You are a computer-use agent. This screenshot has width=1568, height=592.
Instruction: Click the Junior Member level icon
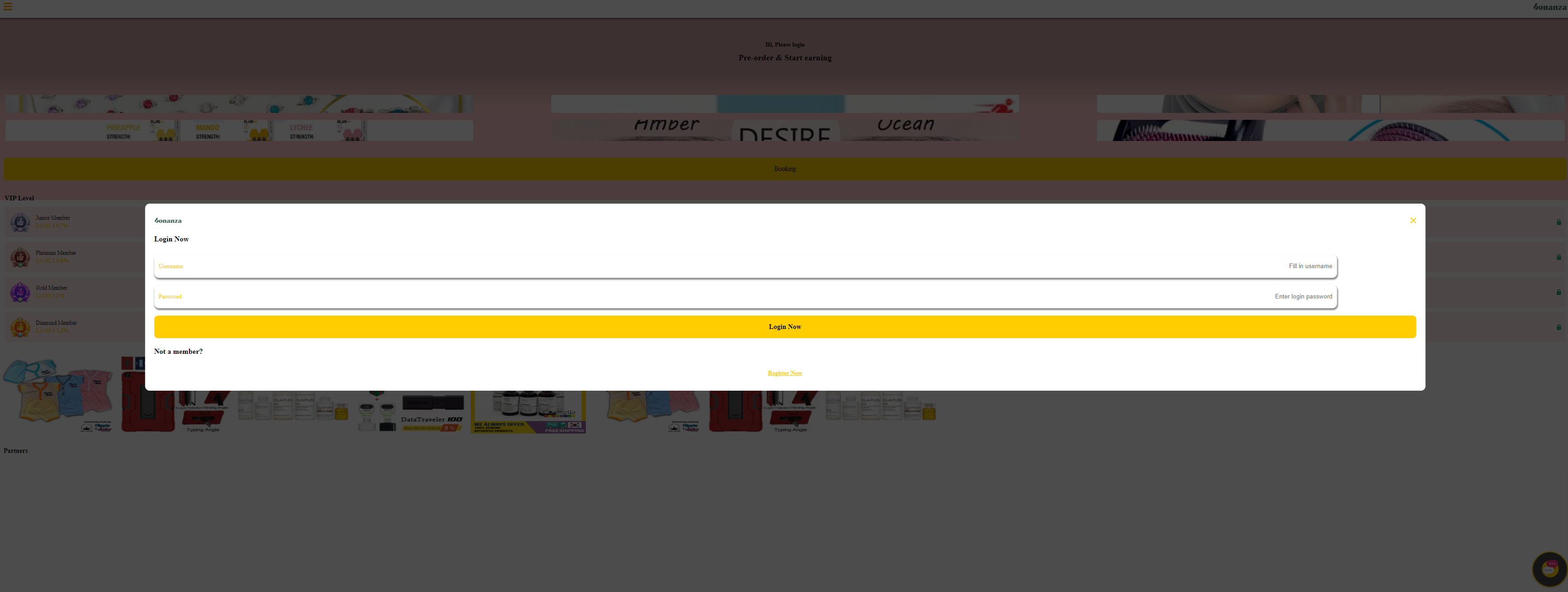19,221
